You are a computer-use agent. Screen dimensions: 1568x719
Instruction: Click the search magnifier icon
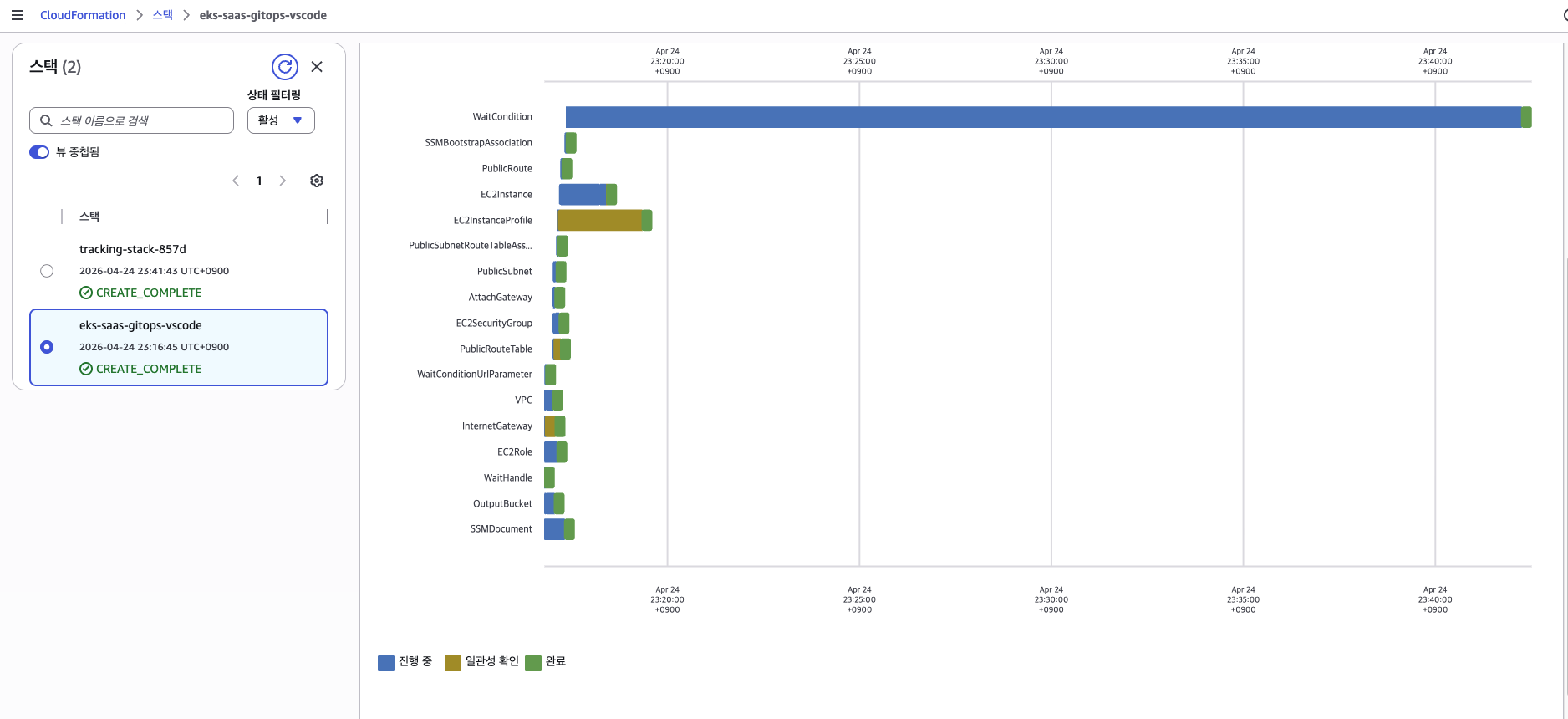coord(47,120)
